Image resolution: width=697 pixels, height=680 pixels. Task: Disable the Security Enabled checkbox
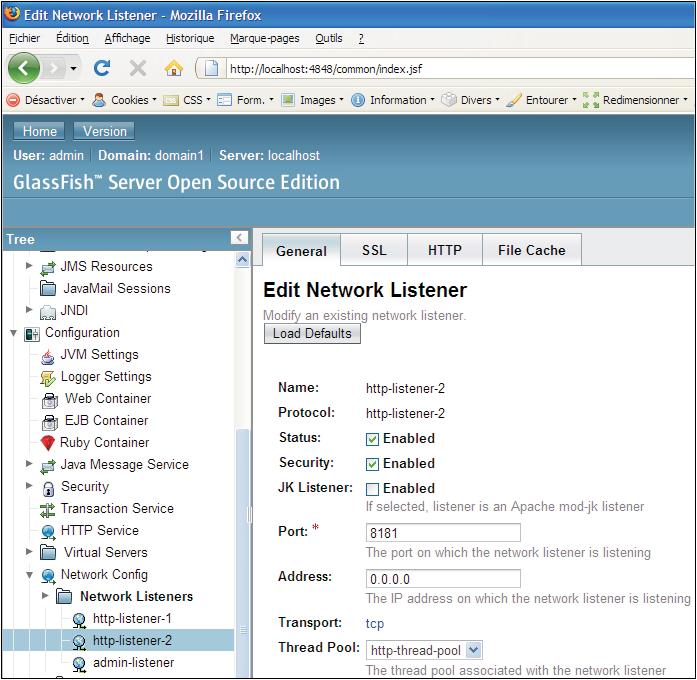[x=373, y=464]
